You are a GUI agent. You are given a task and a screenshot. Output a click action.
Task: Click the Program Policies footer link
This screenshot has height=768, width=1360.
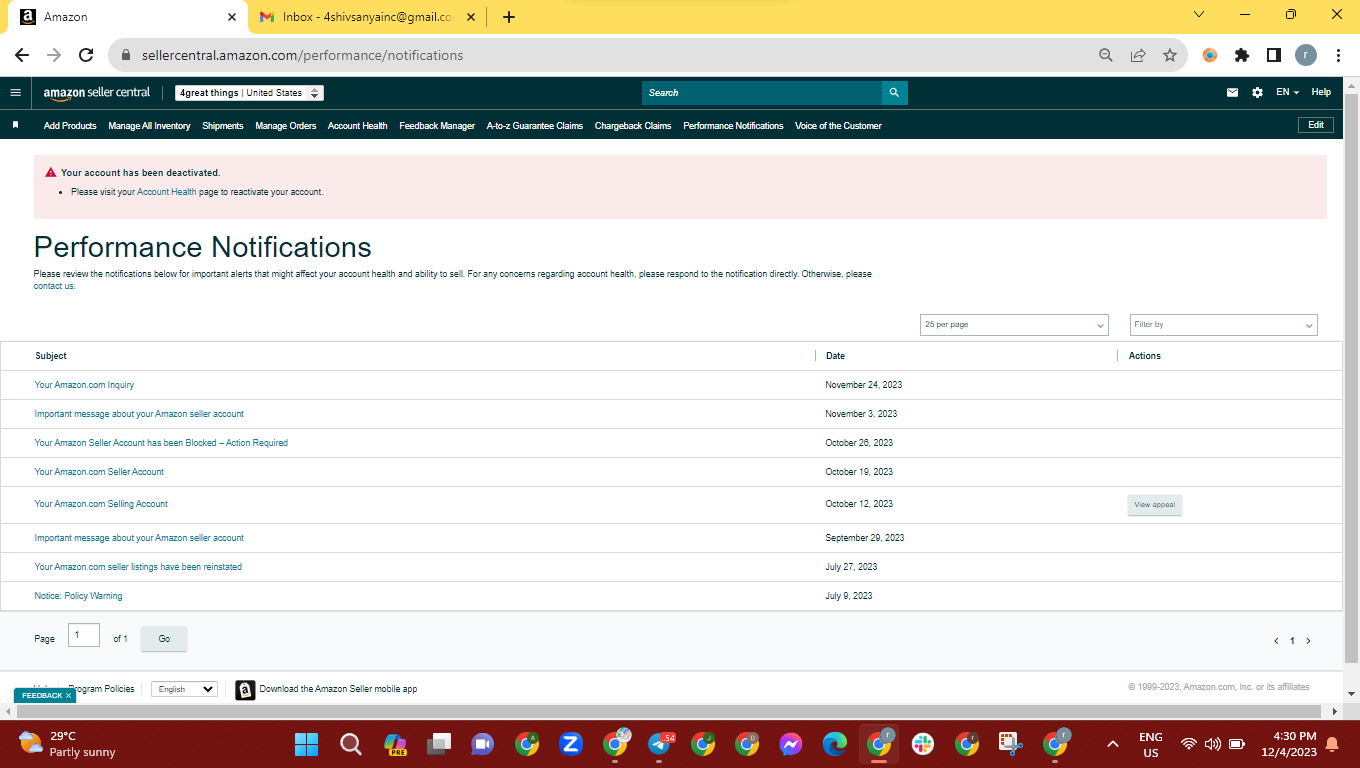point(101,689)
